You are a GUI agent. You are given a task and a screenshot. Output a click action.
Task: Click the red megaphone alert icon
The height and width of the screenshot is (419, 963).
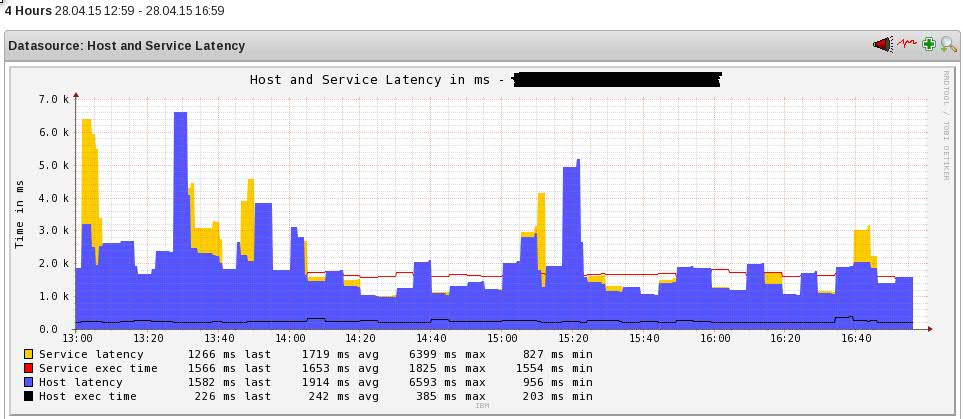point(881,45)
